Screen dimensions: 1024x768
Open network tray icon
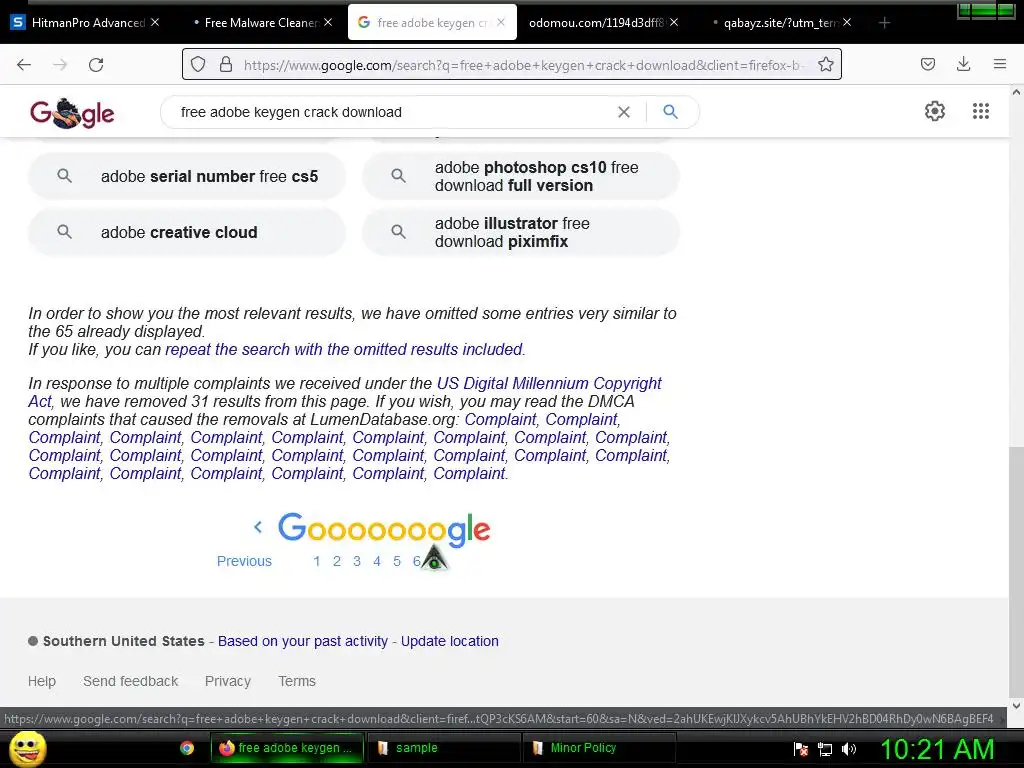pos(825,749)
